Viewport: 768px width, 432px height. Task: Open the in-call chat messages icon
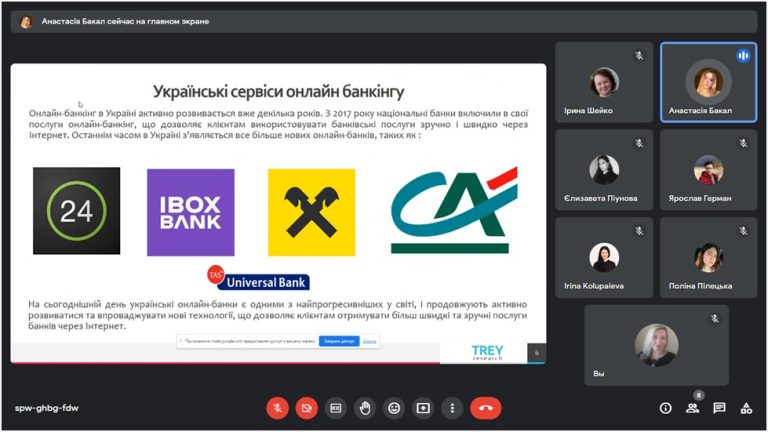pos(719,408)
